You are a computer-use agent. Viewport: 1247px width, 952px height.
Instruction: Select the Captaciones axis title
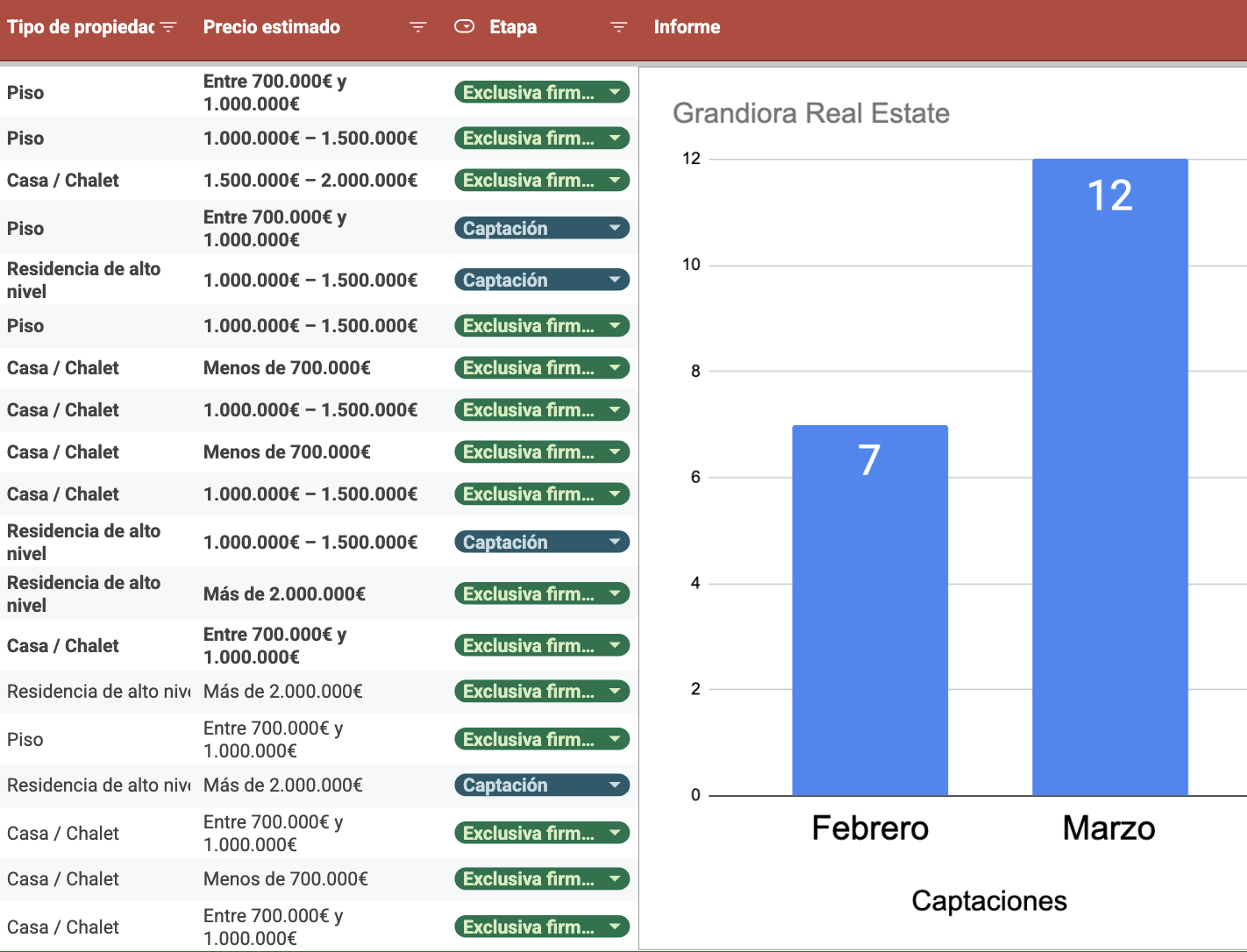988,900
